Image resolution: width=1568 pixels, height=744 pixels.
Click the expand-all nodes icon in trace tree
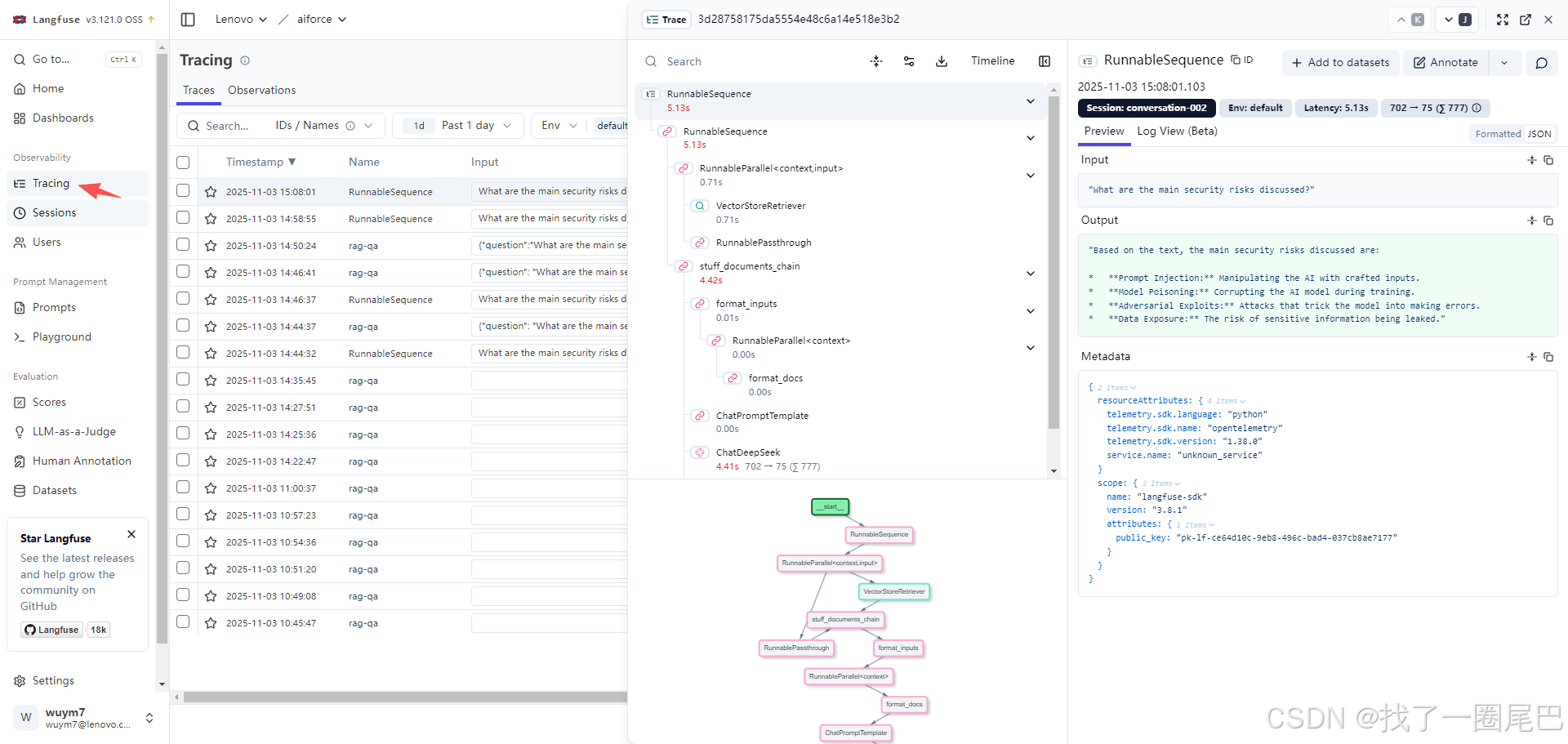click(876, 61)
